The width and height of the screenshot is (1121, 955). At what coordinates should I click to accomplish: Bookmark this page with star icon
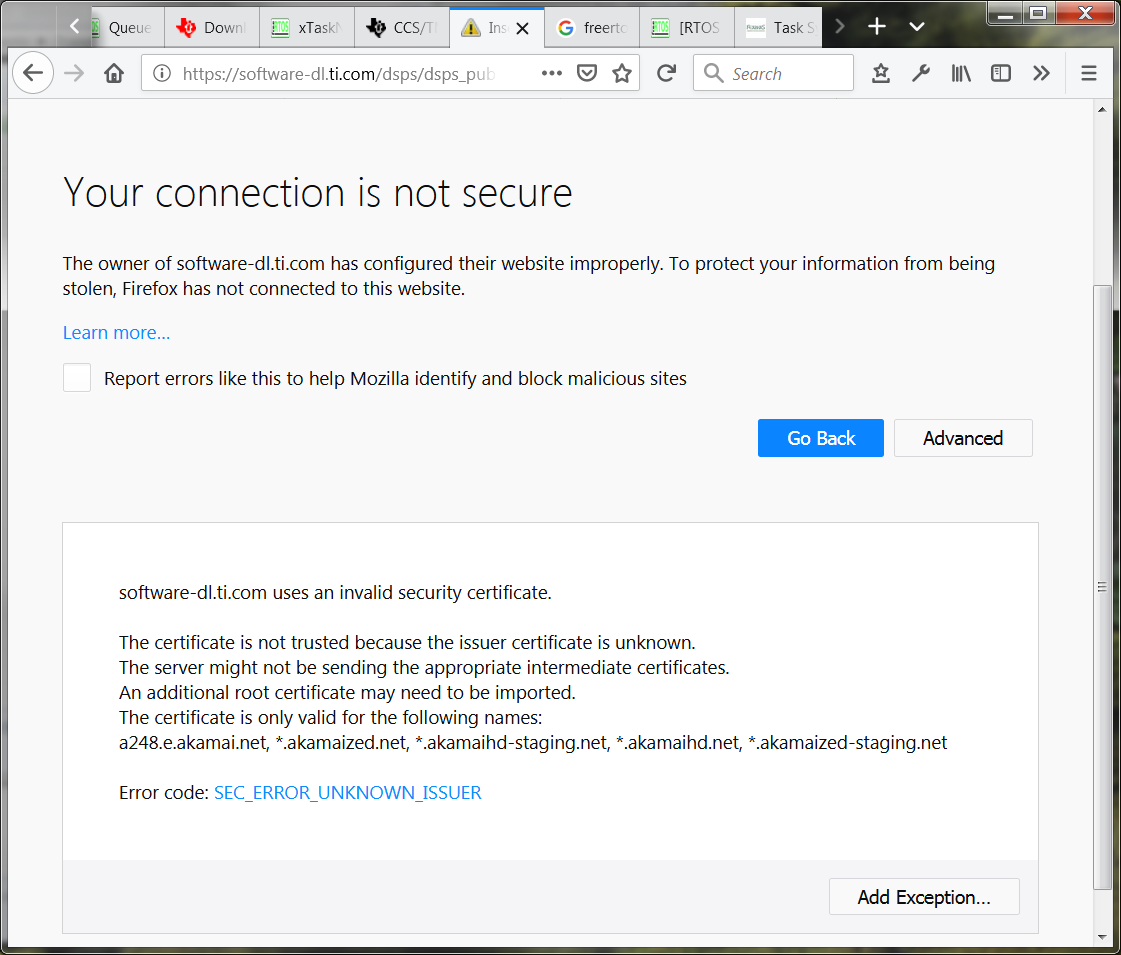622,73
